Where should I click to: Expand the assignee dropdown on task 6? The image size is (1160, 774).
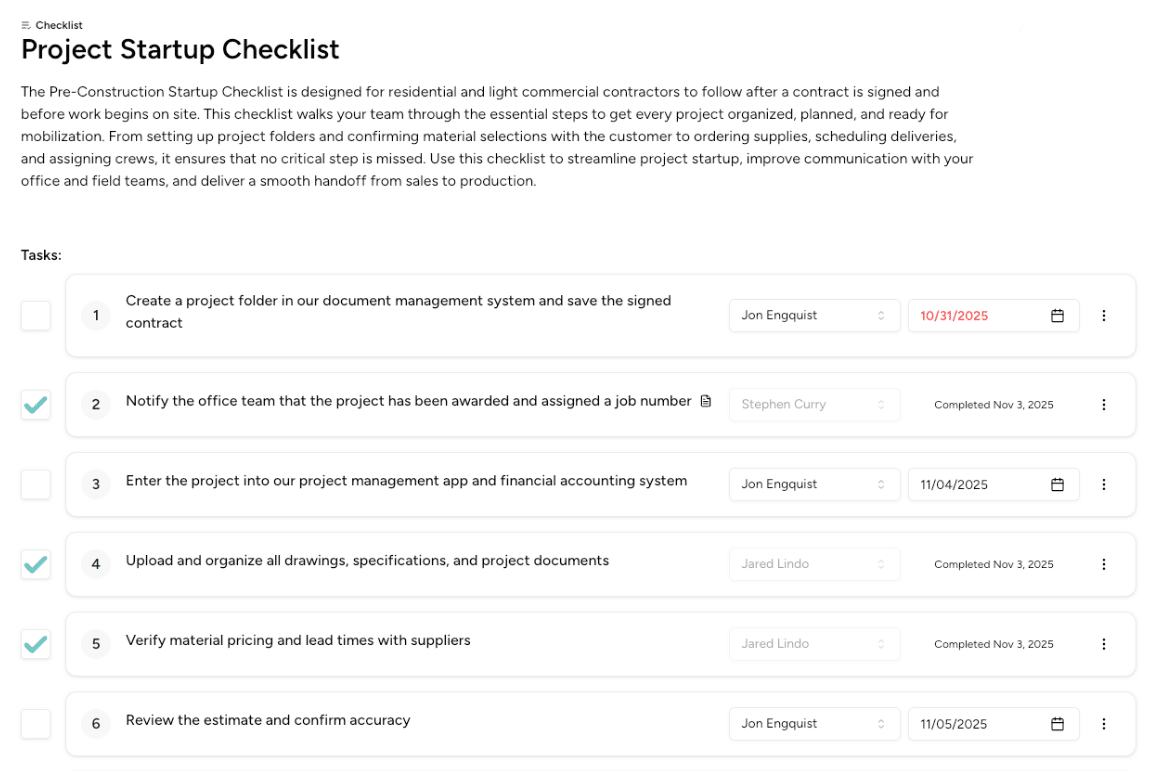point(814,723)
